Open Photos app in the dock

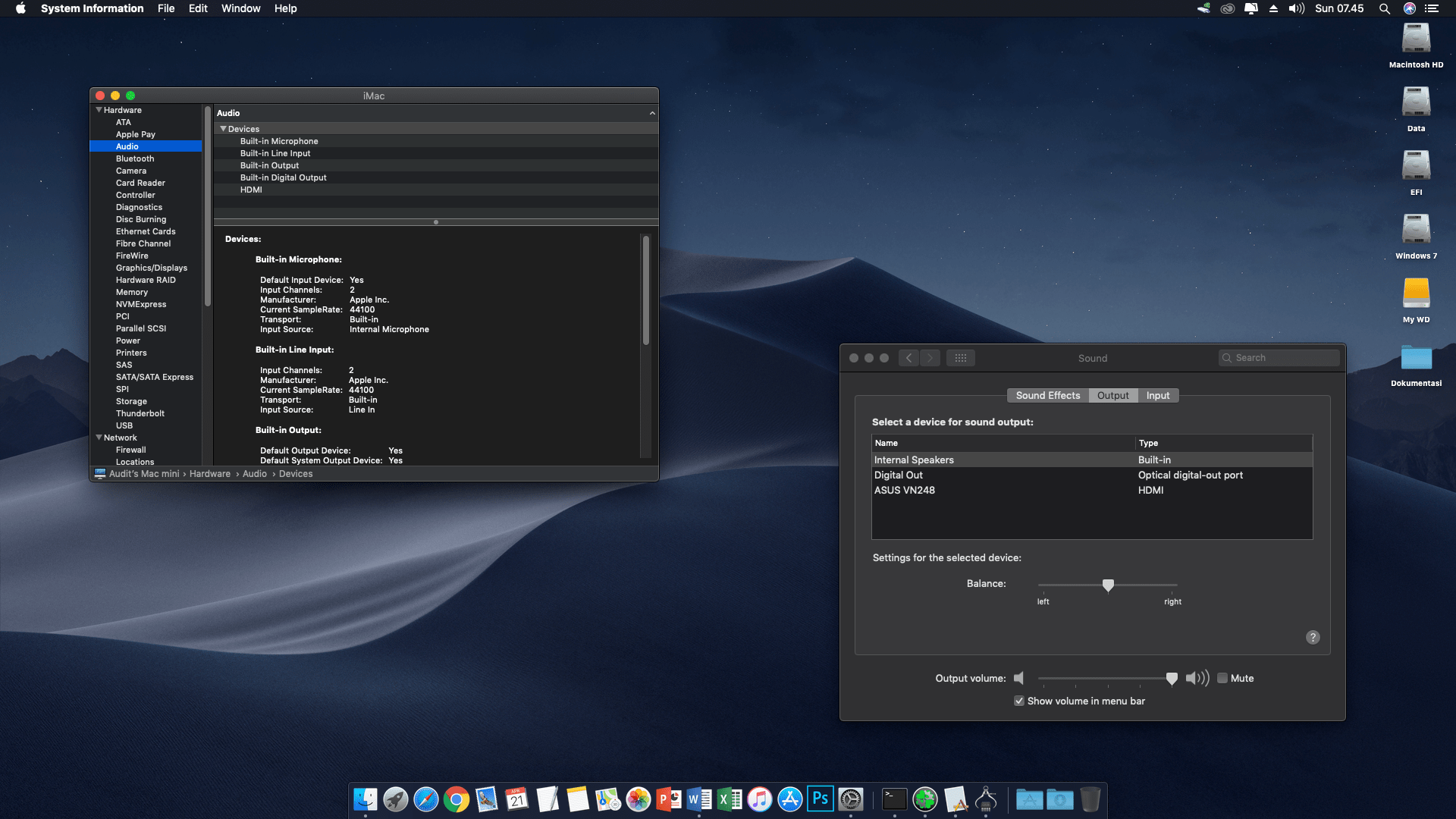(639, 799)
